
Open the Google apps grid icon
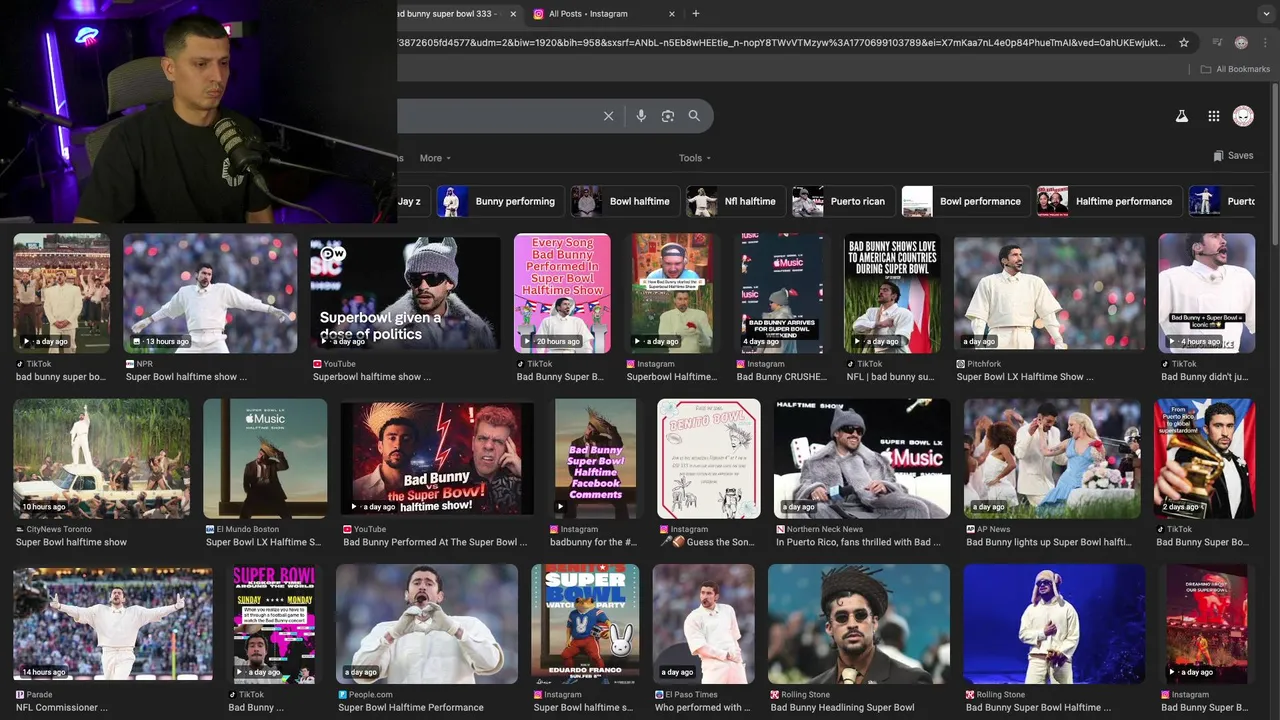point(1213,116)
